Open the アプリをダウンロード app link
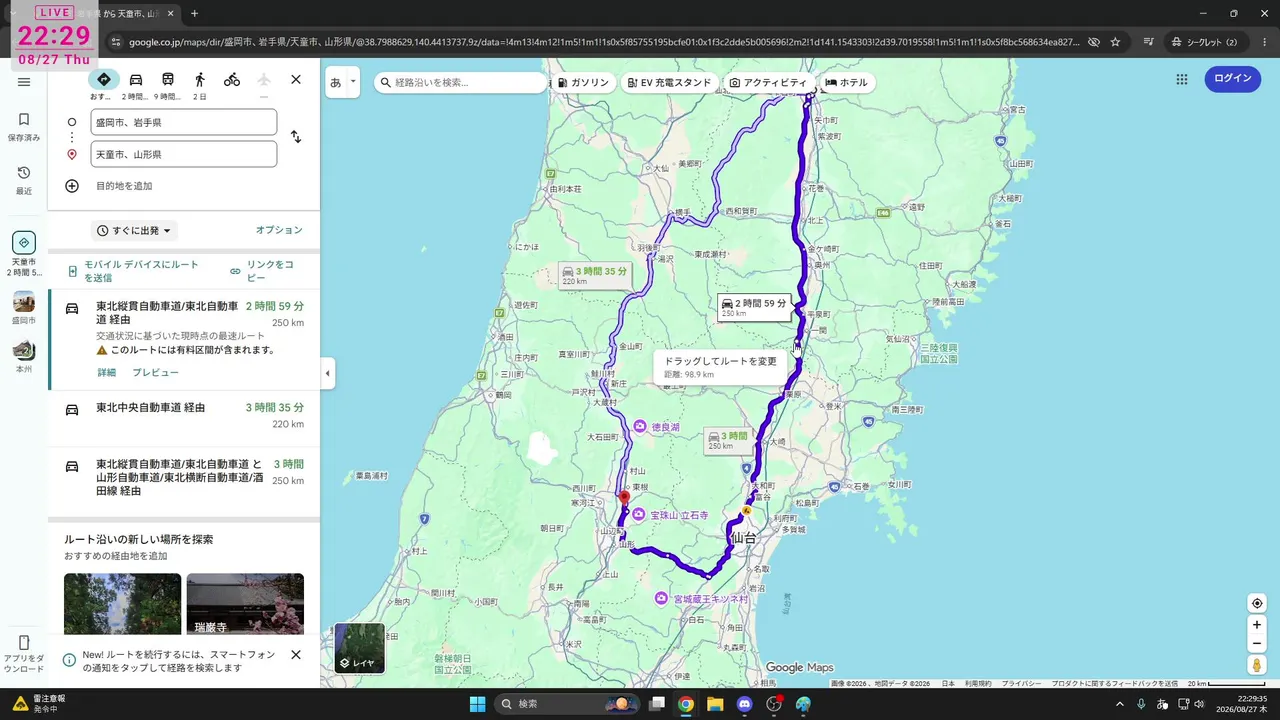This screenshot has height=720, width=1280. click(24, 654)
